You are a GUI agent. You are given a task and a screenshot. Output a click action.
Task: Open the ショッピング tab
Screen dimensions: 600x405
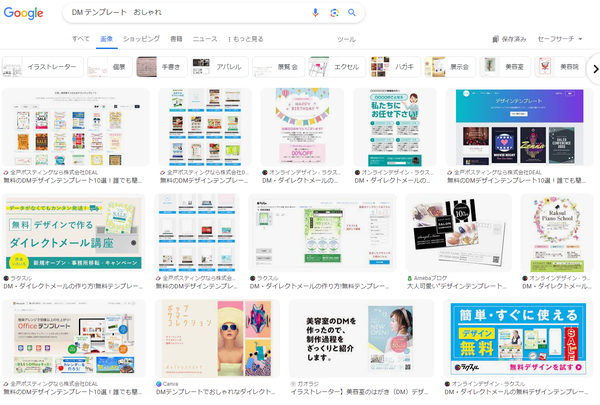pos(141,39)
